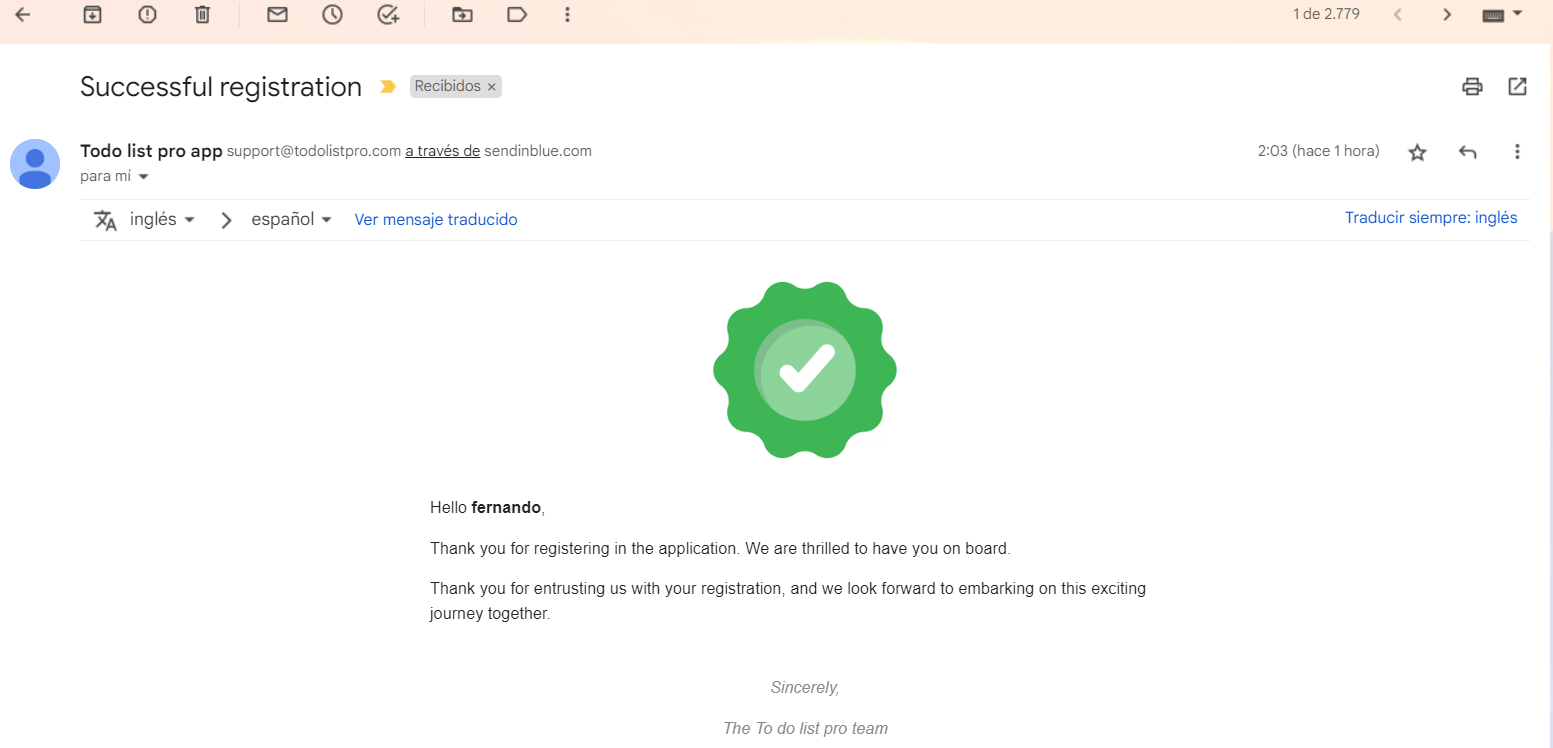Print the email
This screenshot has height=748, width=1553.
click(1472, 87)
